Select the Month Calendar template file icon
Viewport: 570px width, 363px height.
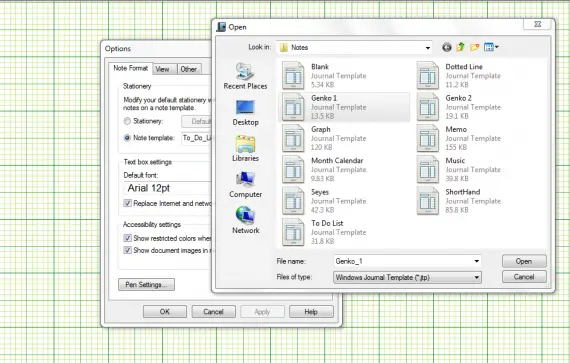click(x=293, y=169)
